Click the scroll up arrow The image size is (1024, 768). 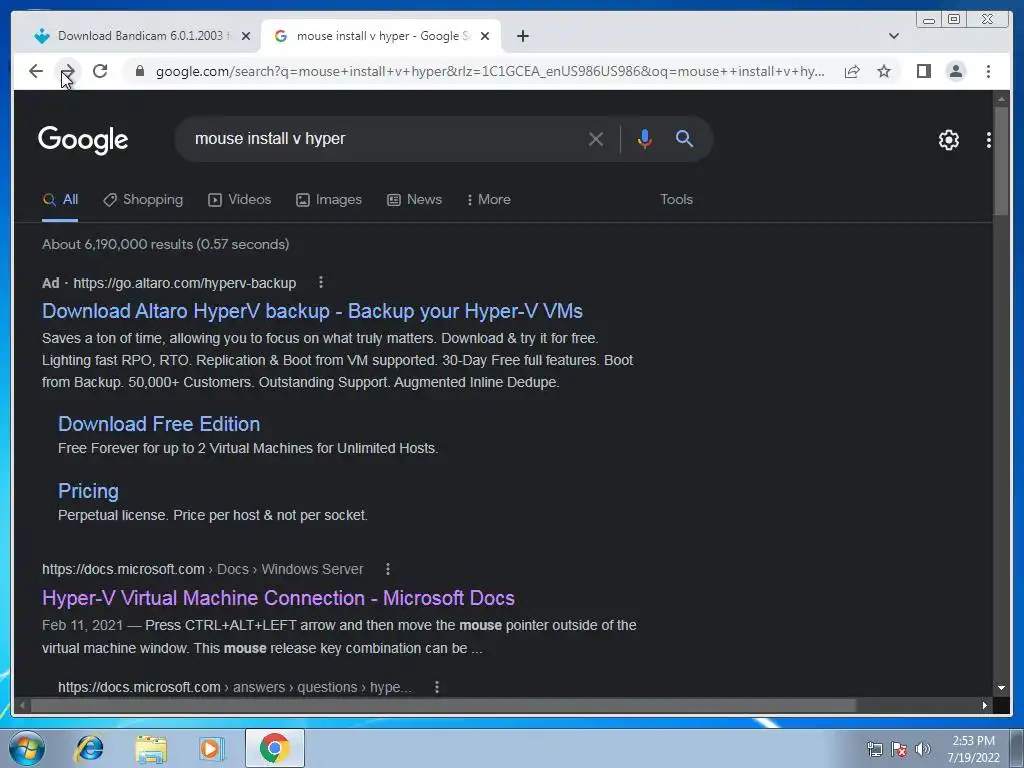click(x=1001, y=99)
